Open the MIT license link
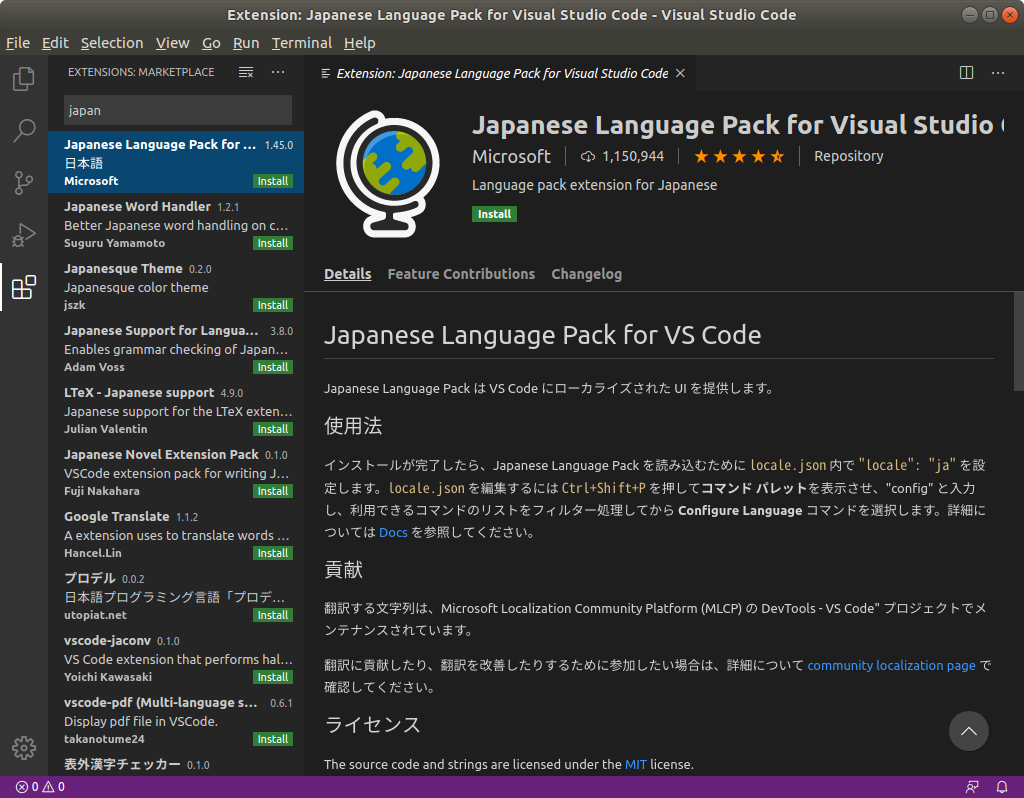The image size is (1024, 798). pyautogui.click(x=635, y=764)
